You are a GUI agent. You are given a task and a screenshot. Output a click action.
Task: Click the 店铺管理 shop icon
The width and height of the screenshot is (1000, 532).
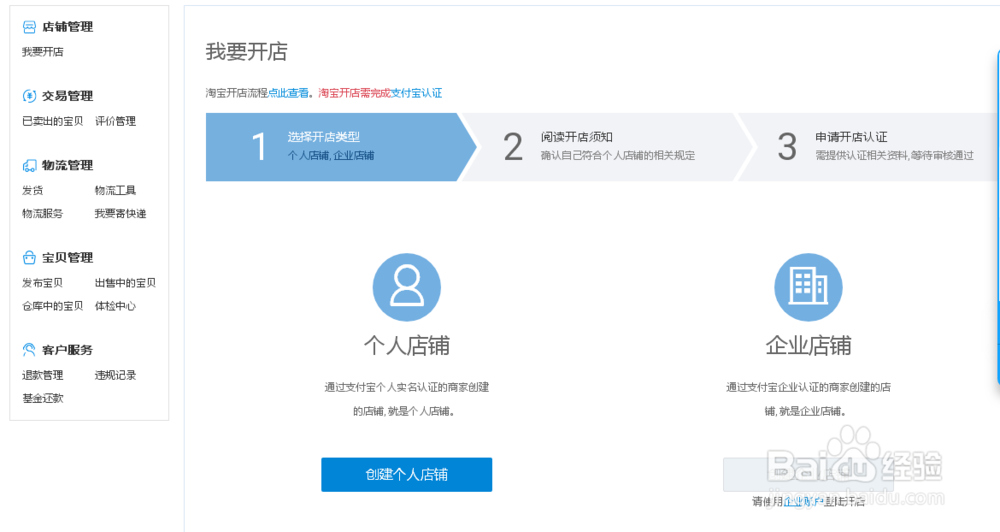tap(29, 27)
